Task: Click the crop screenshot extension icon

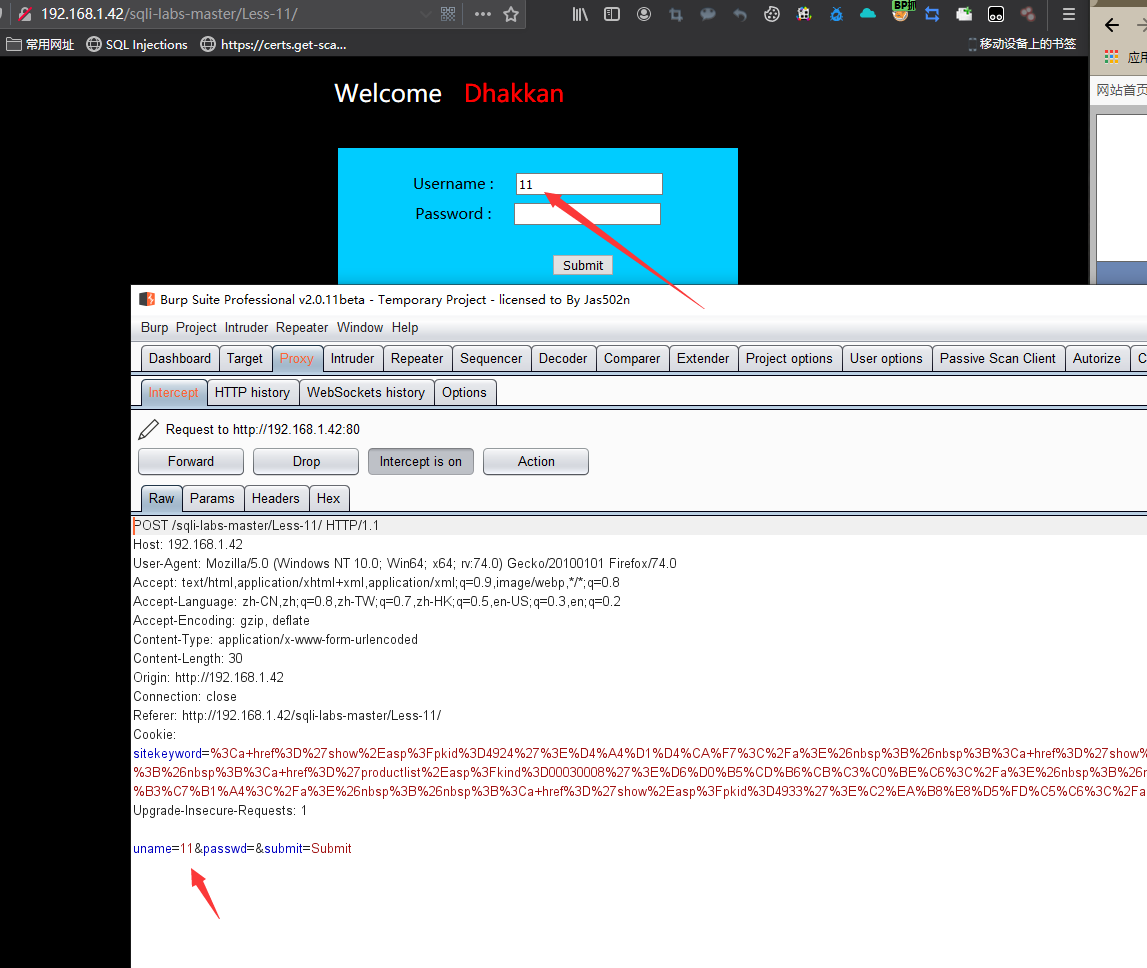Action: pos(676,14)
